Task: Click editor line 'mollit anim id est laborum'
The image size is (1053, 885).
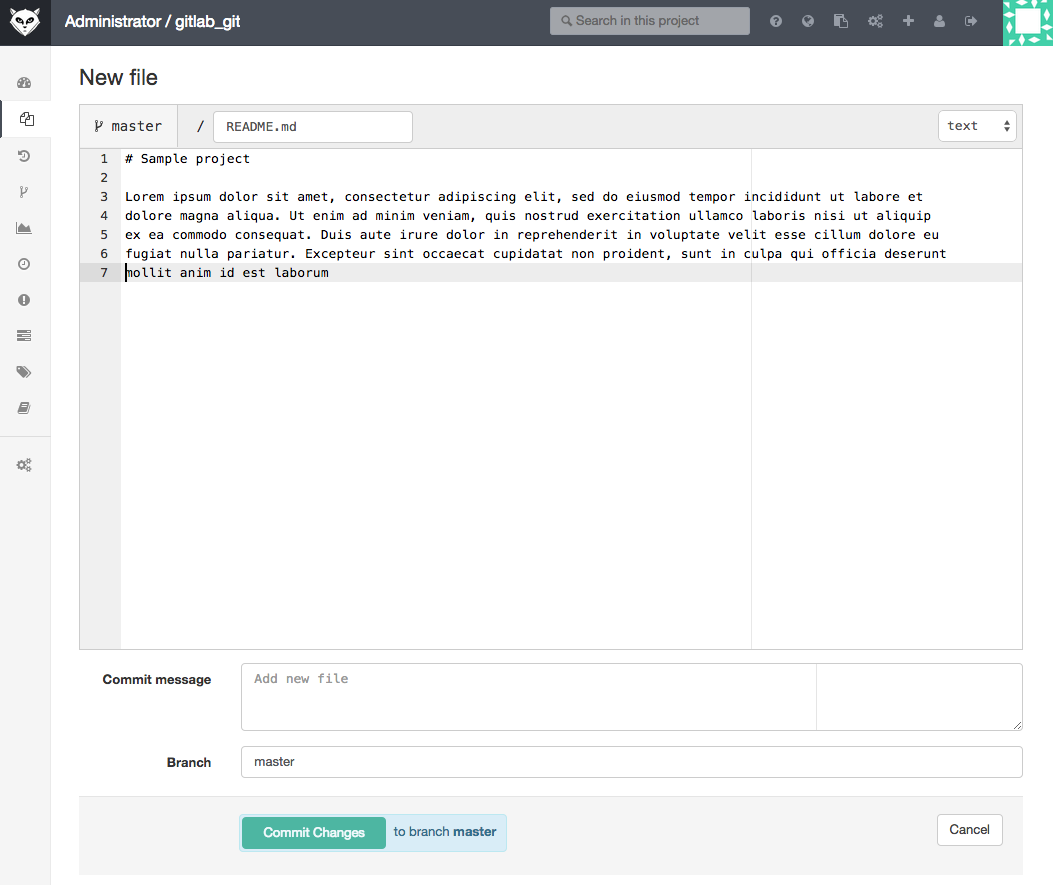Action: [227, 273]
